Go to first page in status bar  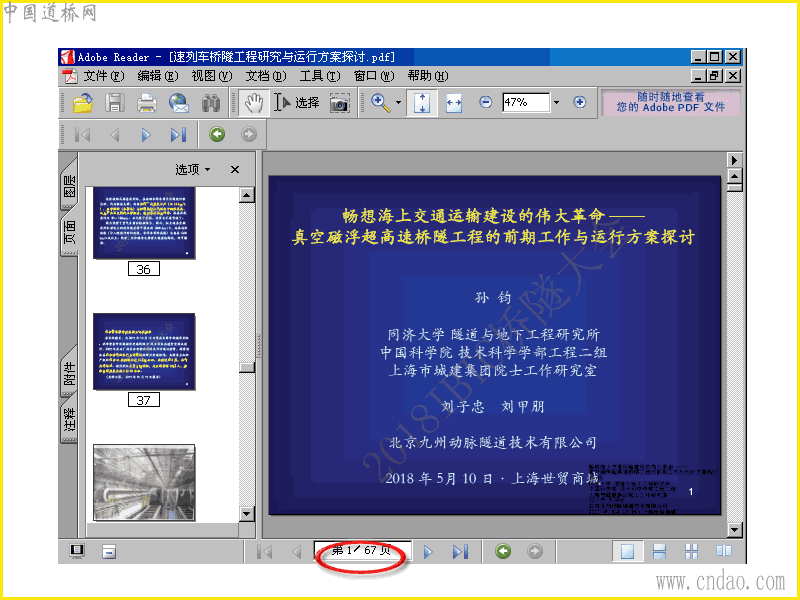pos(264,552)
